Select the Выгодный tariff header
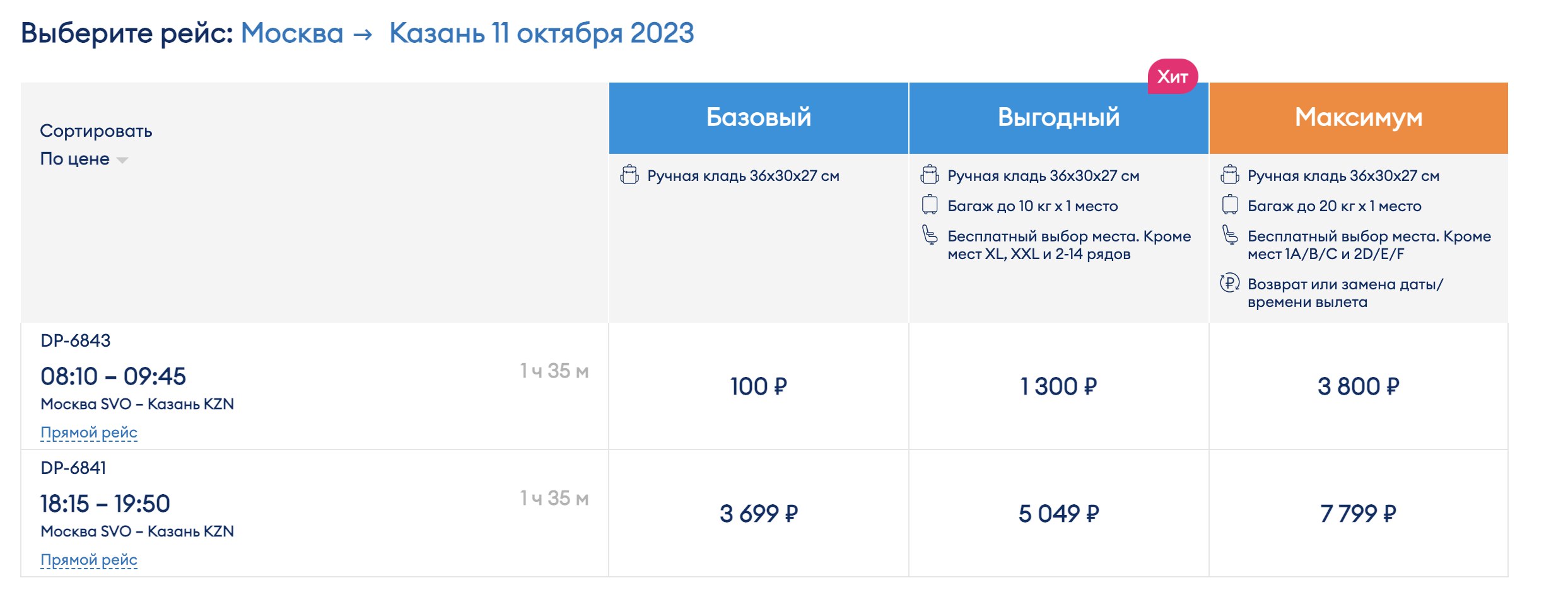Viewport: 1568px width, 590px height. (x=1058, y=118)
